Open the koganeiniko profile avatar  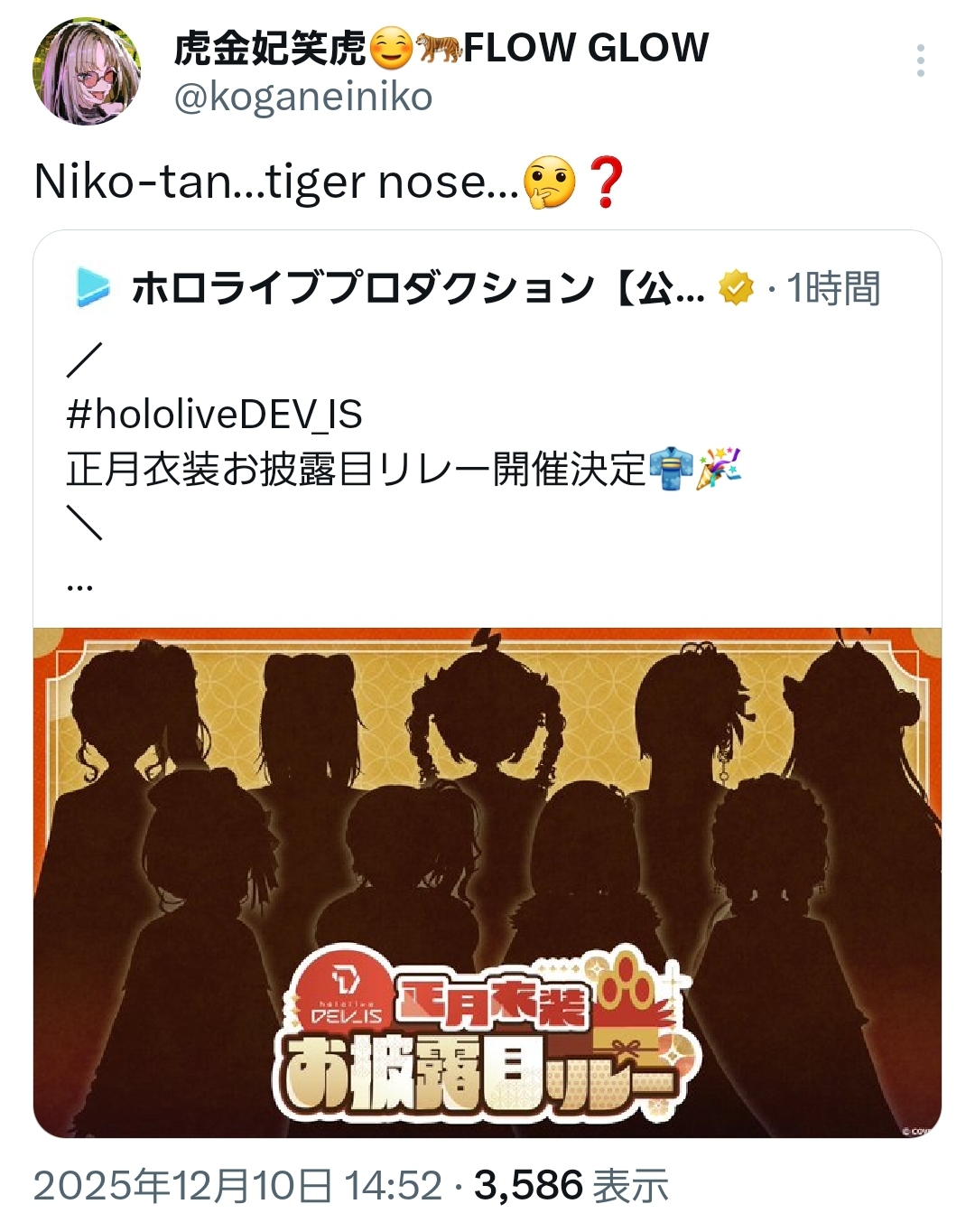(87, 71)
